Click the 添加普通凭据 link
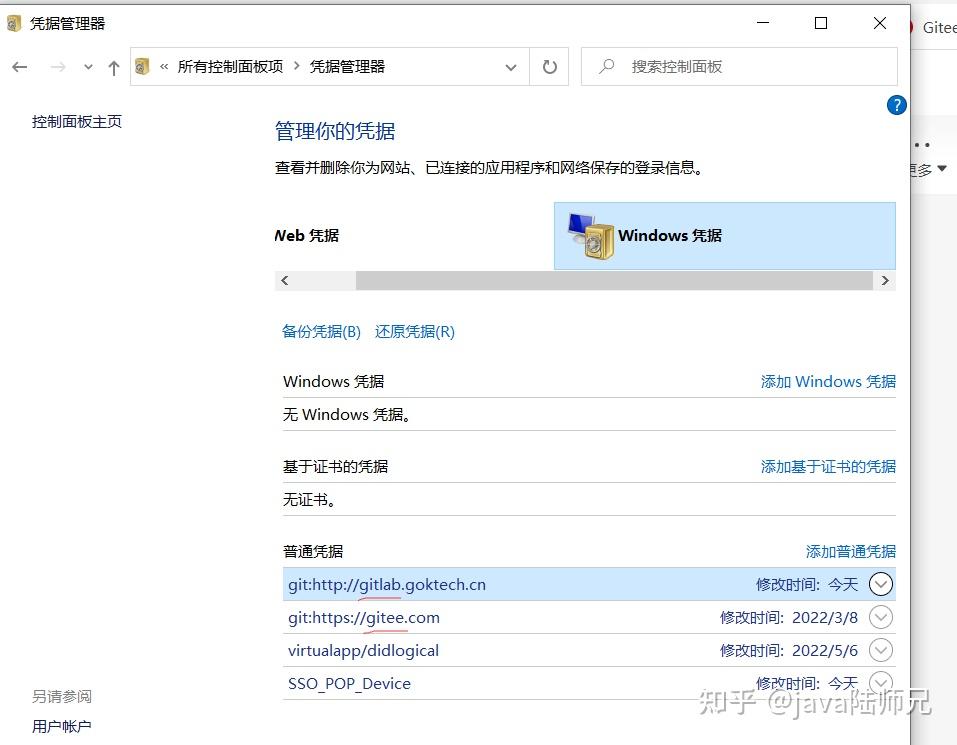Image resolution: width=957 pixels, height=745 pixels. tap(850, 551)
